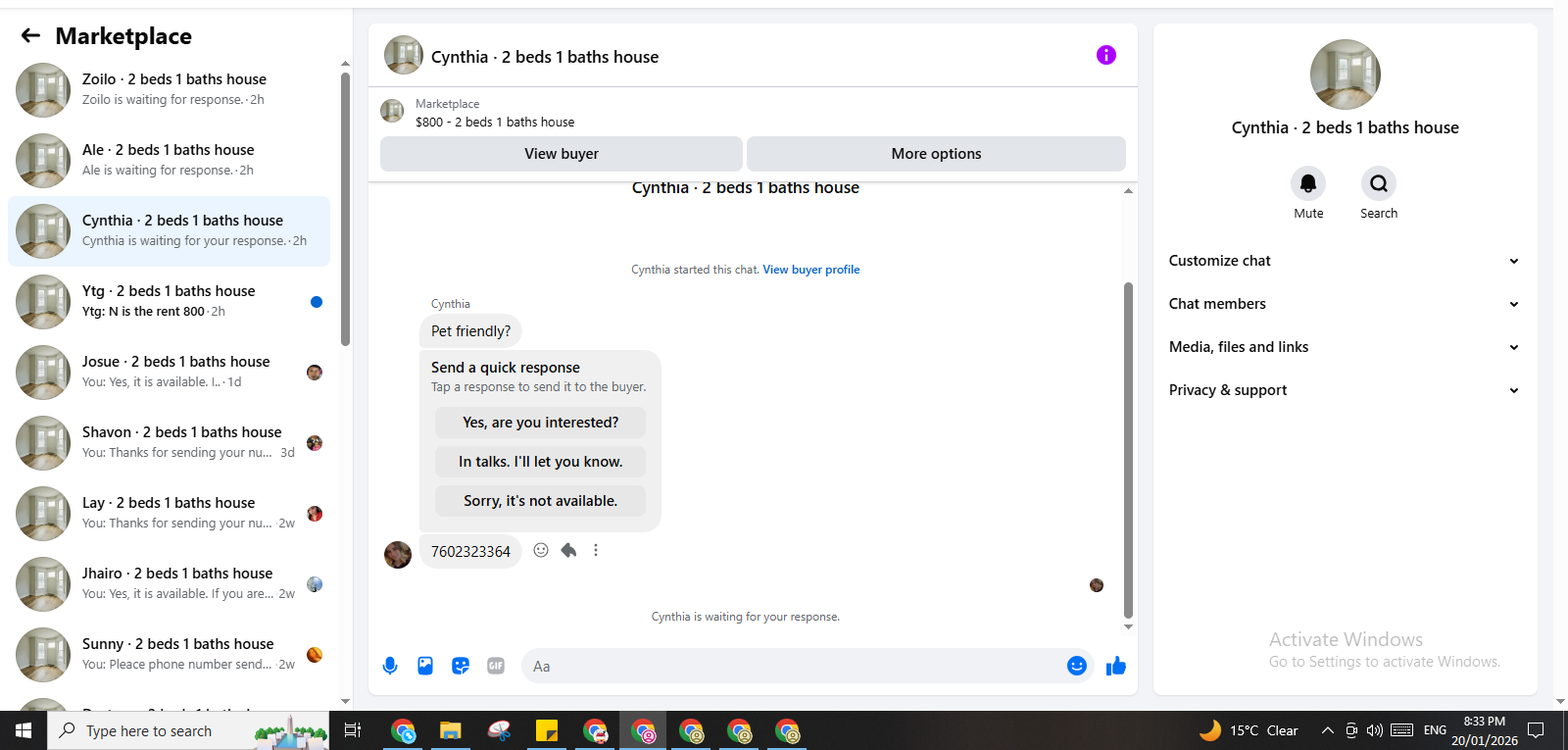
Task: Open the notification center in tray
Action: click(1536, 730)
